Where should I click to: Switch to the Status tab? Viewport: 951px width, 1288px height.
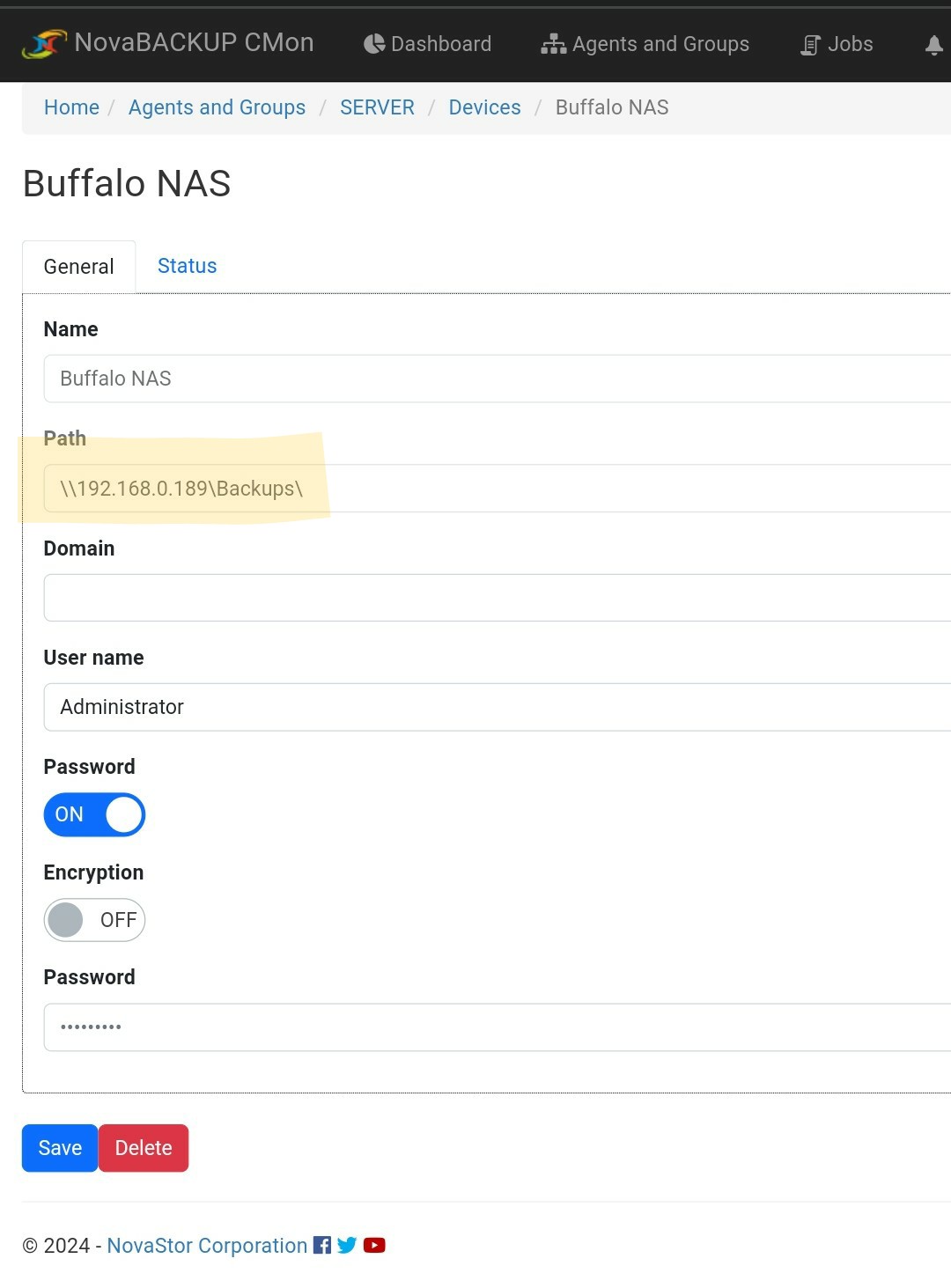pos(187,266)
